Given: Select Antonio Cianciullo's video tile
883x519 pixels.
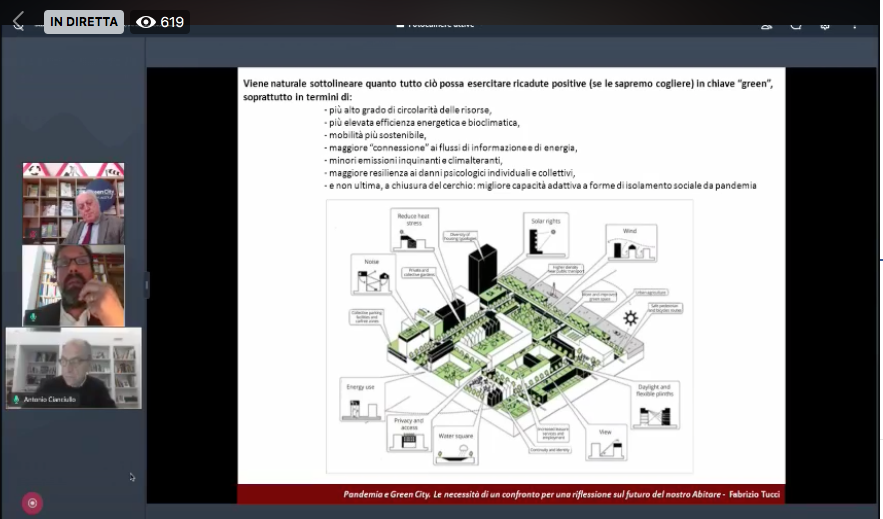Looking at the screenshot, I should coord(73,367).
